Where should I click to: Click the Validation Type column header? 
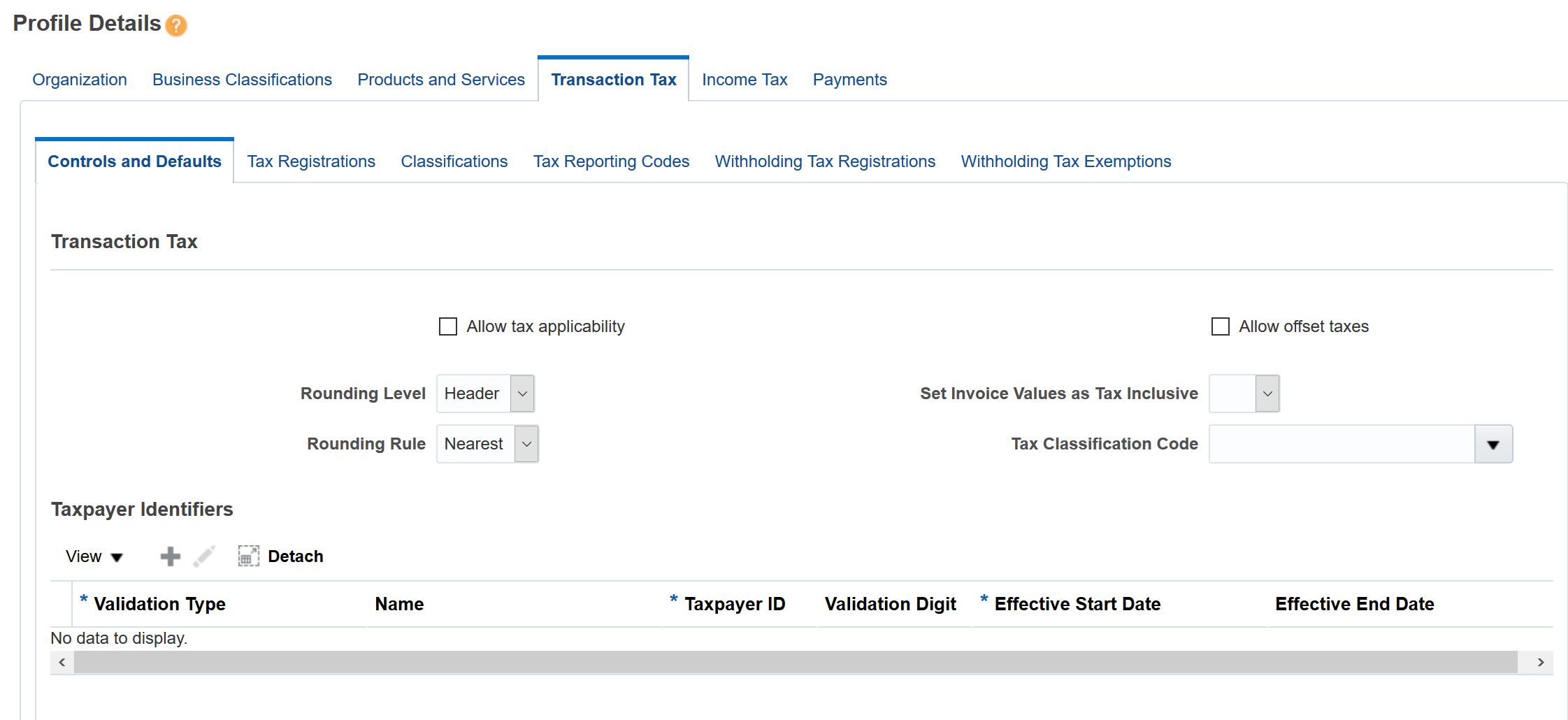tap(159, 604)
